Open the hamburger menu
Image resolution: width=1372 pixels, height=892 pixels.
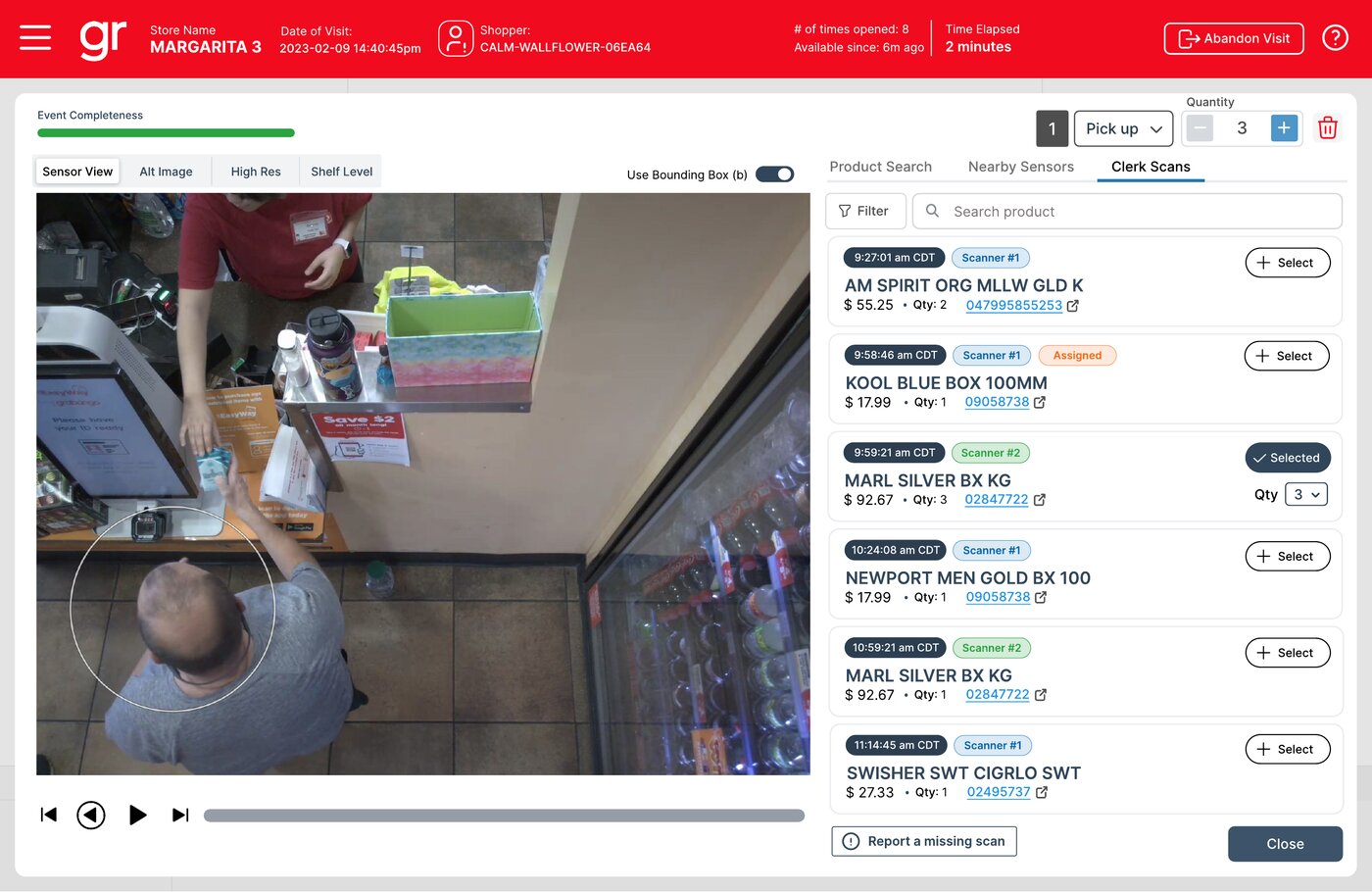(35, 38)
